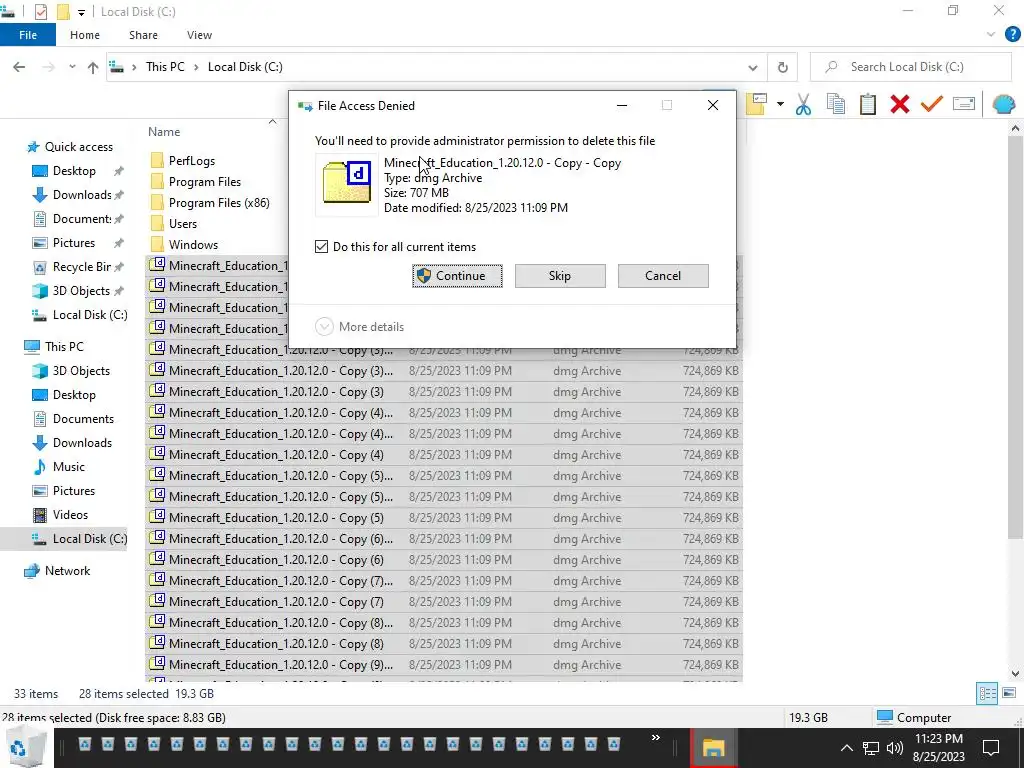Click the folder icon in title bar
Screen dimensions: 1024x768
pyautogui.click(x=63, y=12)
